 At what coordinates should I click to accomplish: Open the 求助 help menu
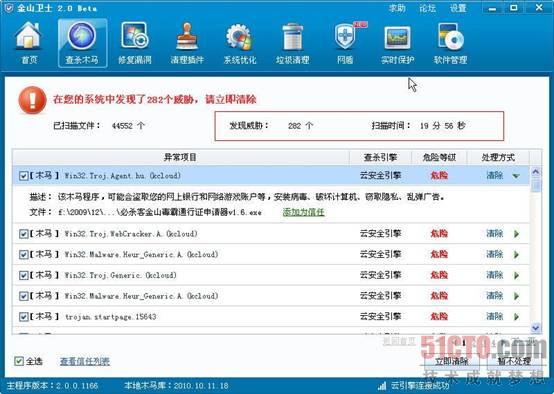pos(397,8)
